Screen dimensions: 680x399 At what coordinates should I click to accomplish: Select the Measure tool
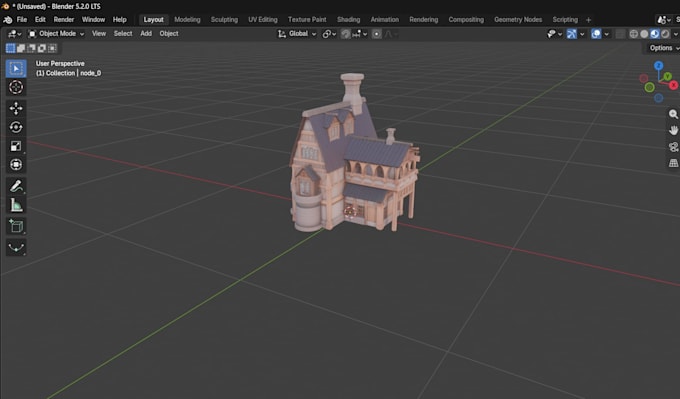(x=16, y=205)
